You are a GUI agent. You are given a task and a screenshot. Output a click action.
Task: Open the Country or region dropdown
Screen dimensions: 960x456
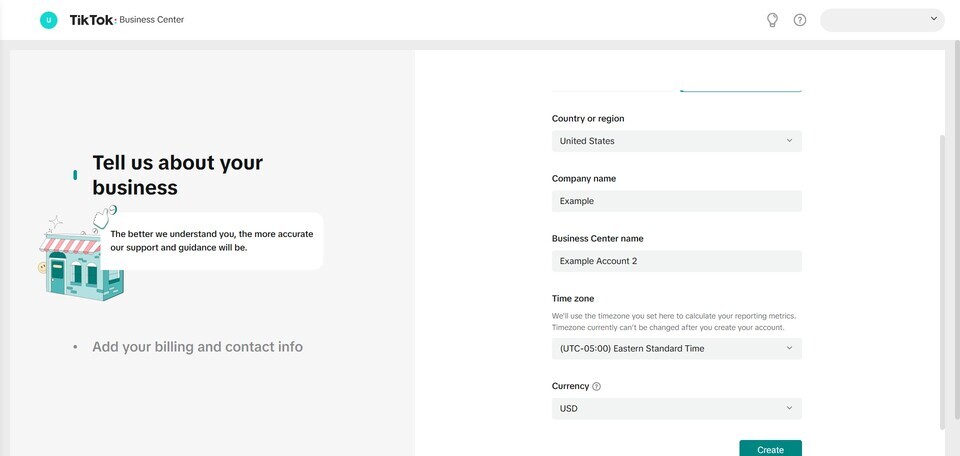[x=676, y=141]
